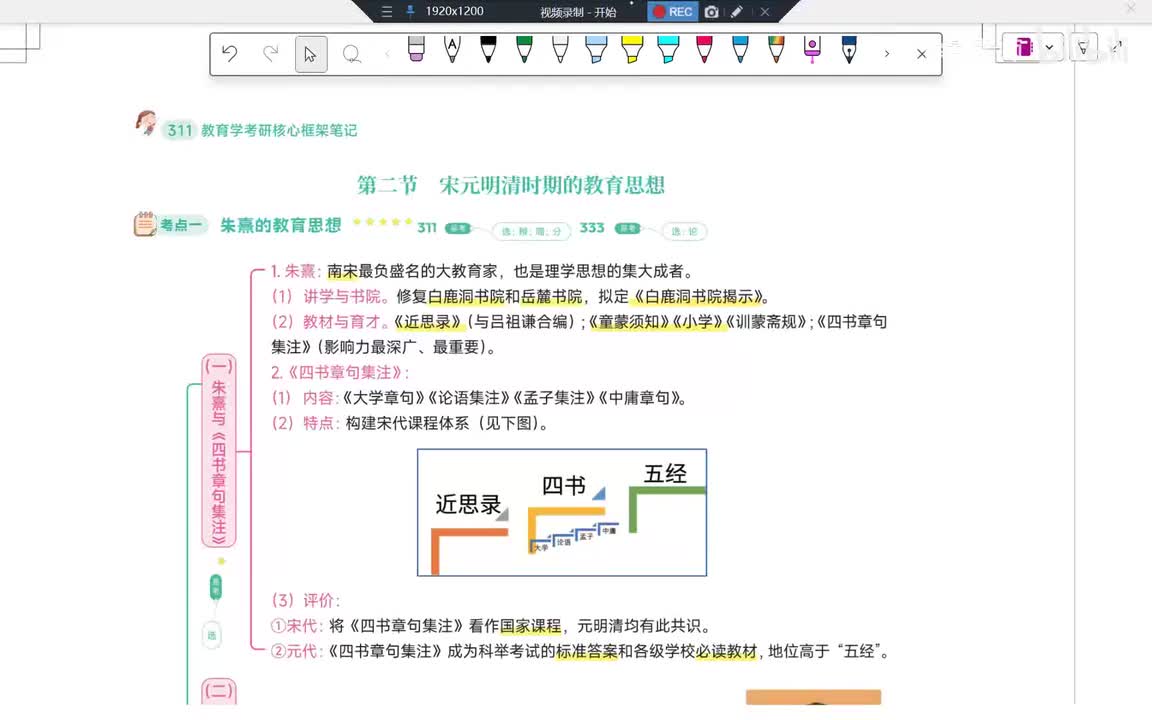Choose the text pen marked A
Viewport: 1152px width, 720px height.
pyautogui.click(x=452, y=49)
